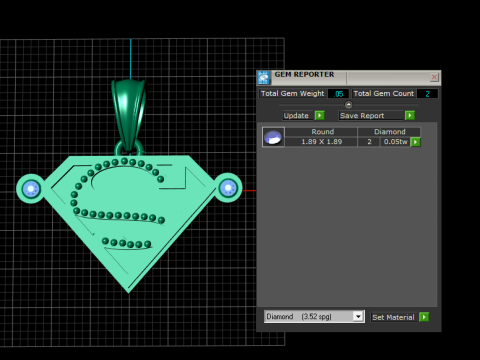The width and height of the screenshot is (480, 360).
Task: Select the Total Gem Count value 2
Action: tap(427, 94)
